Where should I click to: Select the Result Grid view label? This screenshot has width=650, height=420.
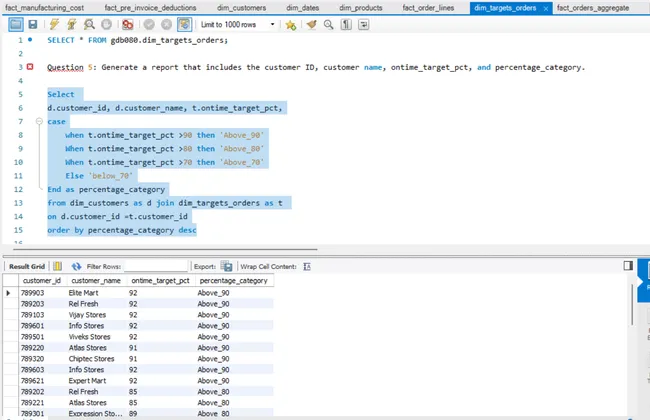[27, 266]
